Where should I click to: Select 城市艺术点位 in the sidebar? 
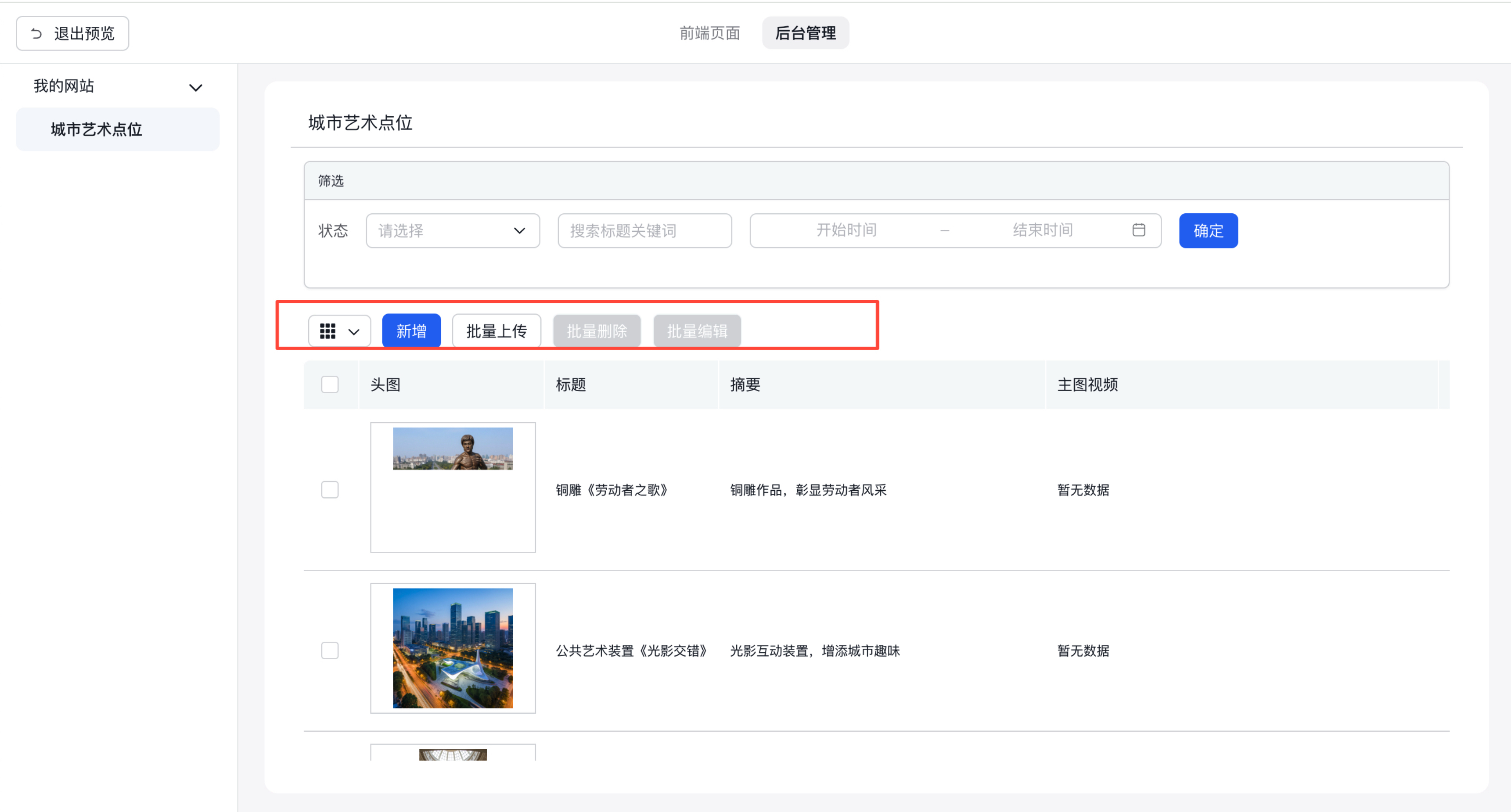[117, 129]
